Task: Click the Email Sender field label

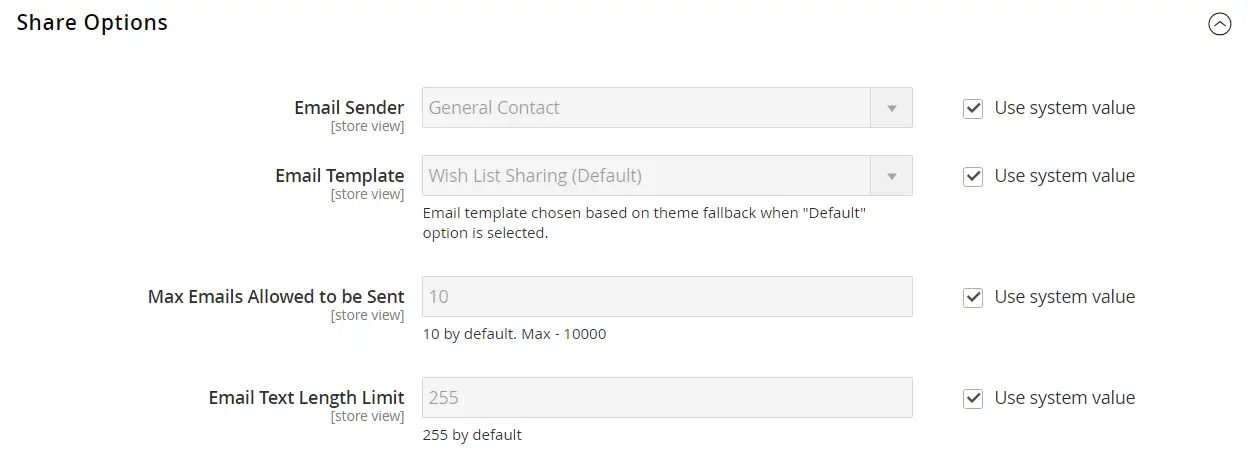Action: (349, 108)
